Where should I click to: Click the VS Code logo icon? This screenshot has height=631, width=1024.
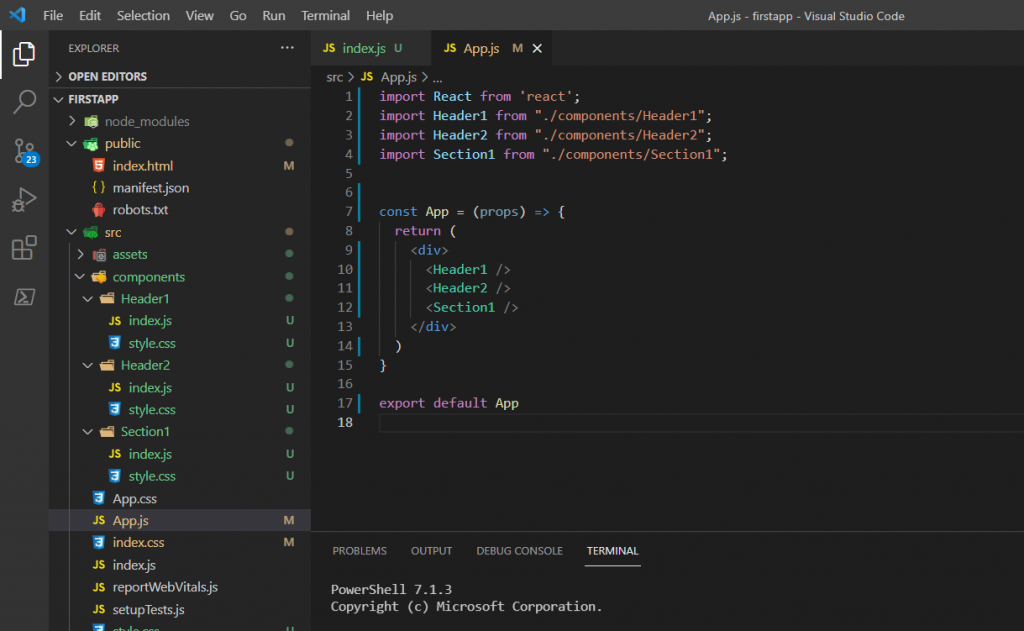pyautogui.click(x=17, y=16)
